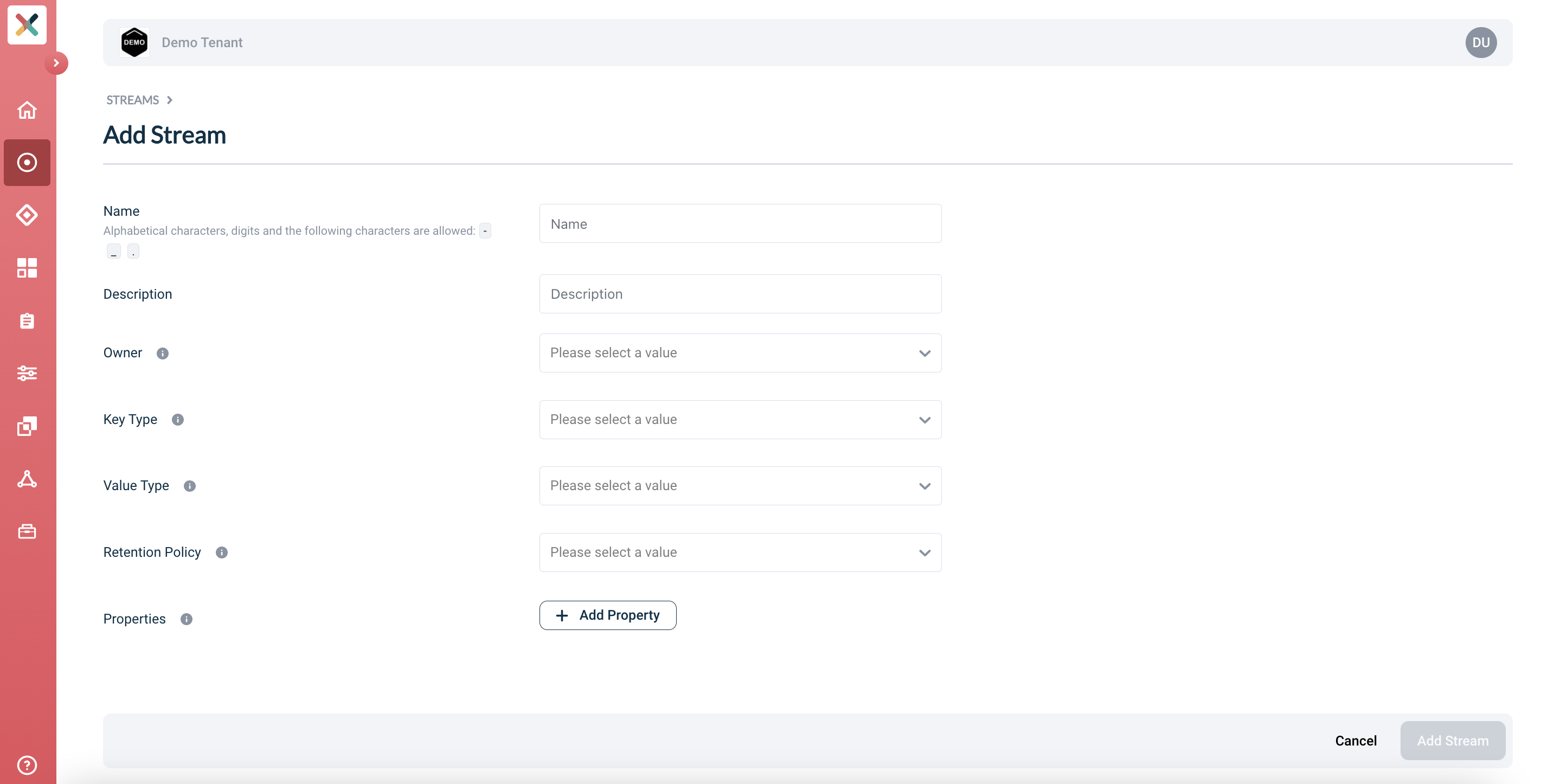This screenshot has width=1554, height=784.
Task: Click the DEMO tenant hexagon logo
Action: (x=134, y=42)
